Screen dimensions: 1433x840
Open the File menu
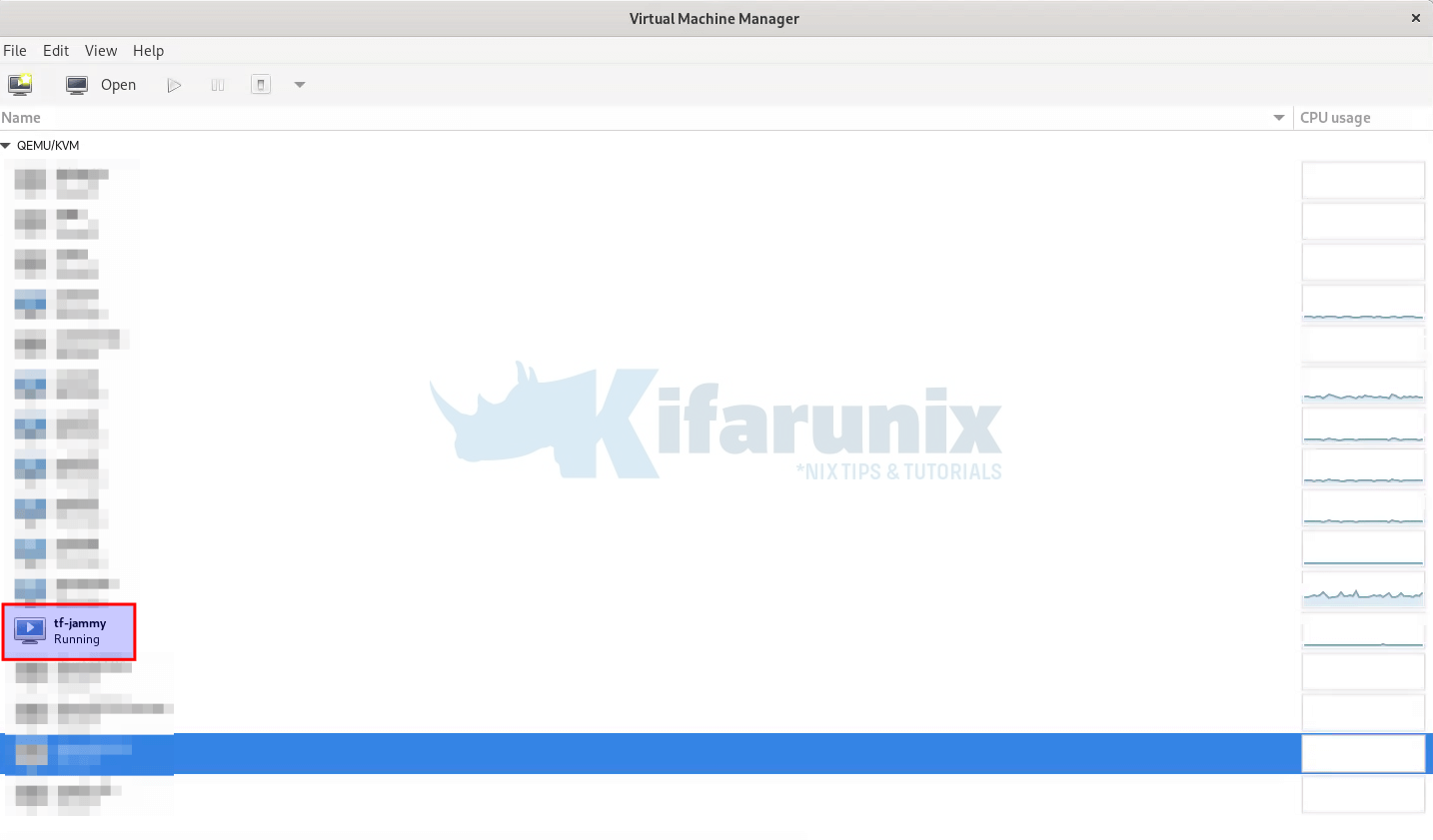[x=15, y=51]
